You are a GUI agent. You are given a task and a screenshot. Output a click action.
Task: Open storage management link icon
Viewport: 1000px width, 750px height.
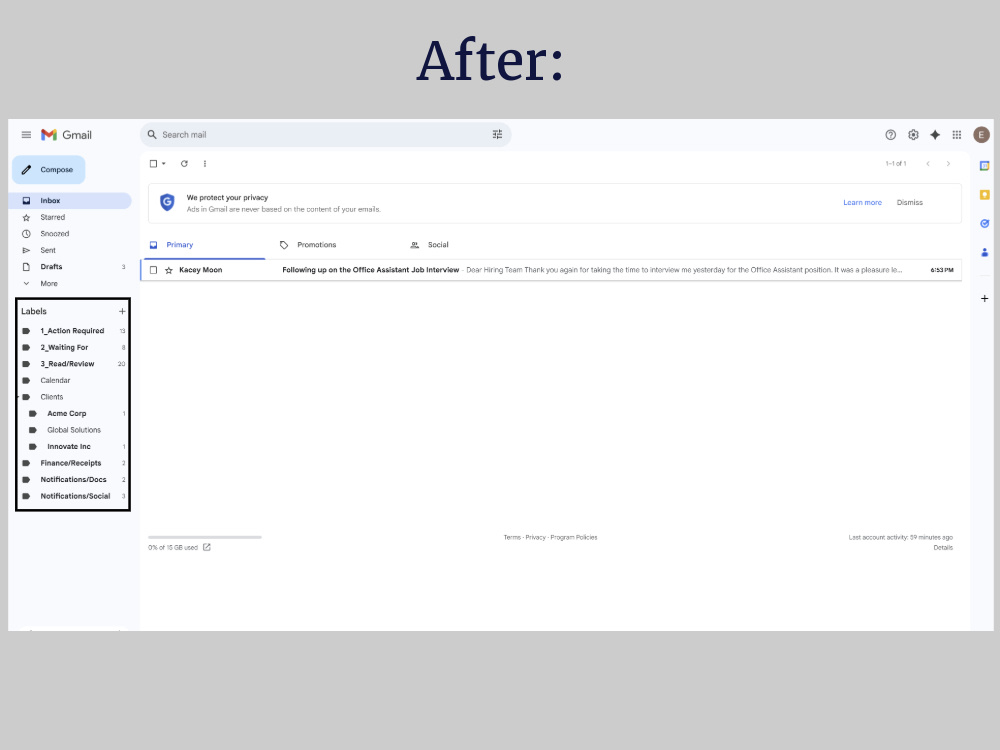(x=207, y=547)
